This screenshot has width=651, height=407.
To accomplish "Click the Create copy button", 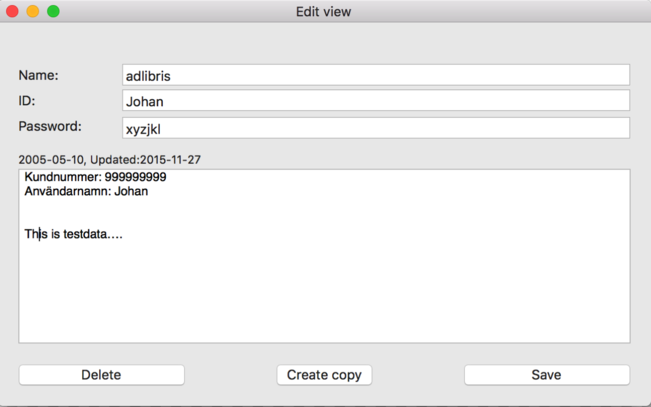I will tap(324, 375).
